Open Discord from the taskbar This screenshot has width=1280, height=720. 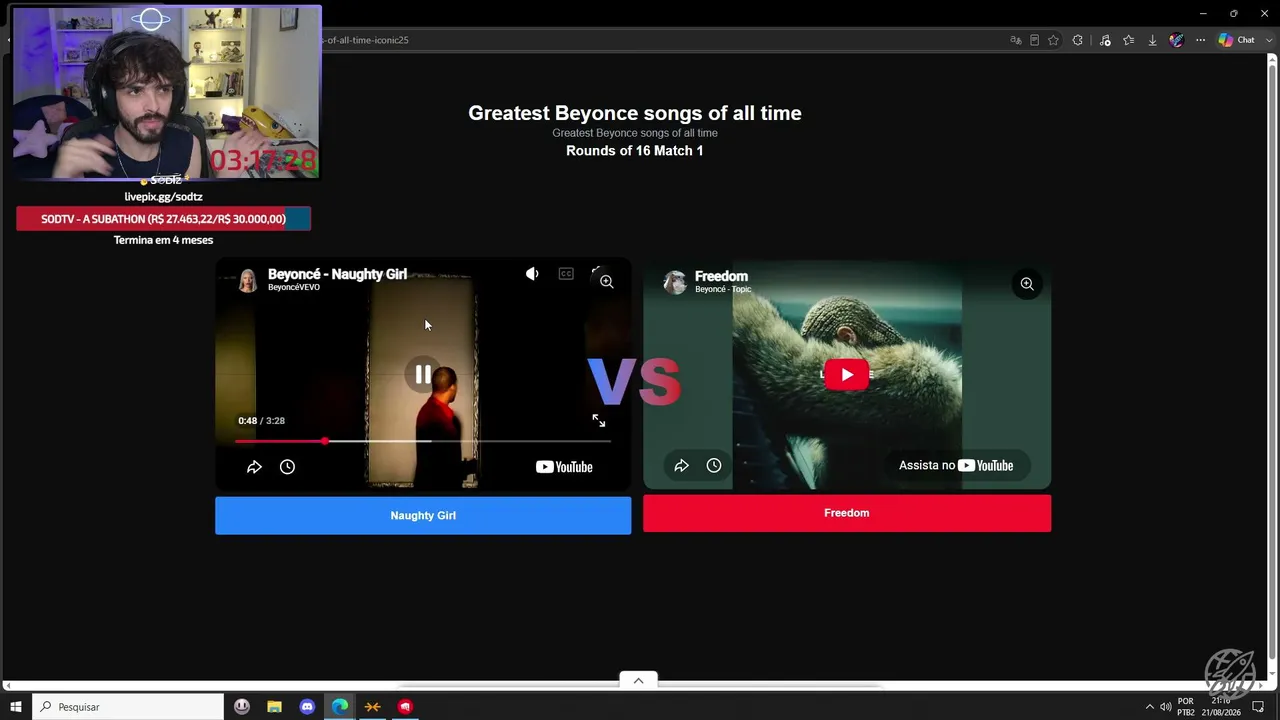pos(307,707)
